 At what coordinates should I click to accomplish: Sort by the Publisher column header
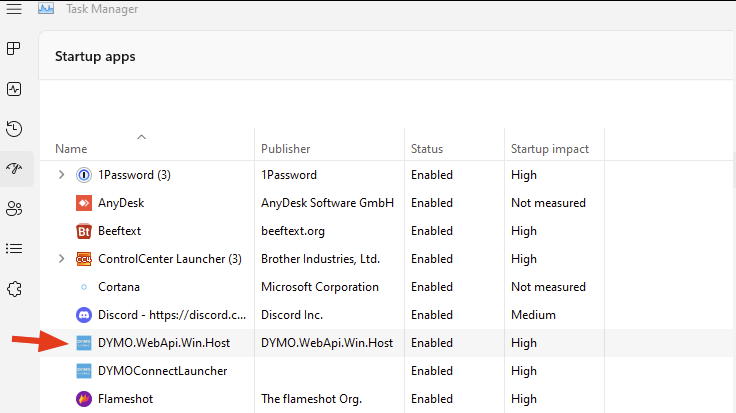tap(285, 149)
